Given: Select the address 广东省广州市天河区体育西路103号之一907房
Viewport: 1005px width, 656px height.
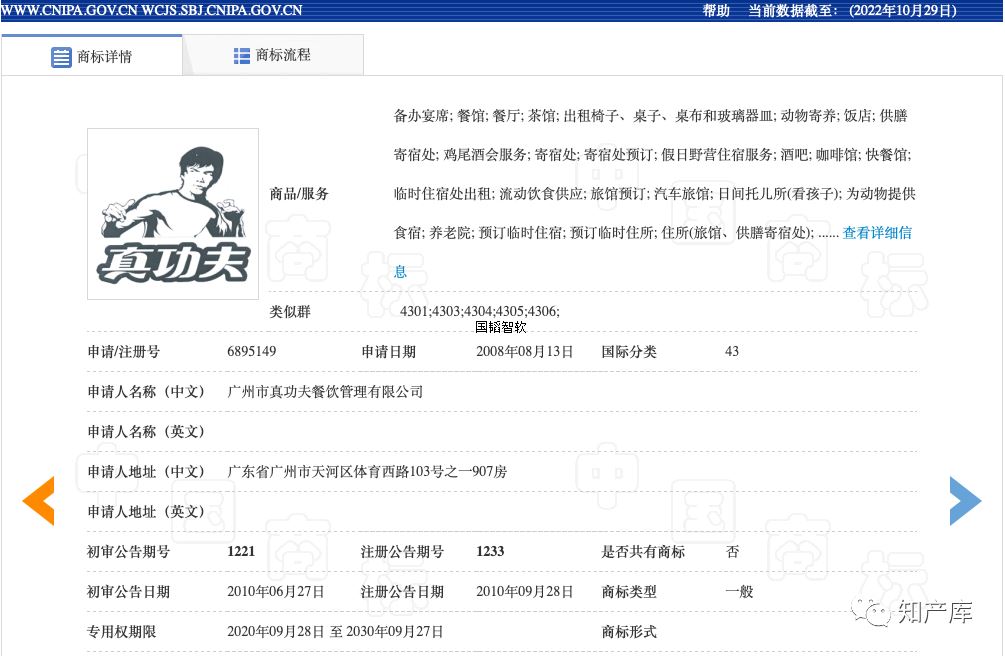Looking at the screenshot, I should pyautogui.click(x=367, y=472).
